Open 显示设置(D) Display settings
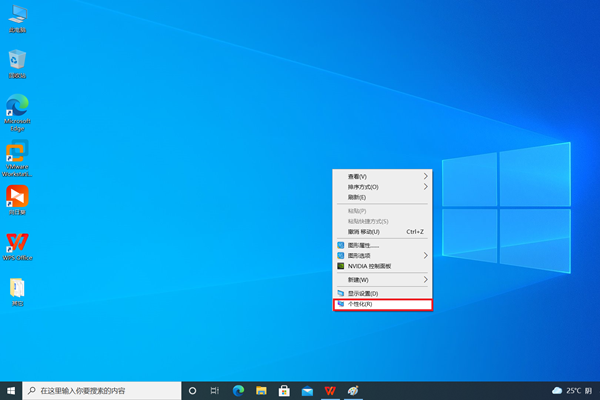The height and width of the screenshot is (400, 600). coord(382,294)
